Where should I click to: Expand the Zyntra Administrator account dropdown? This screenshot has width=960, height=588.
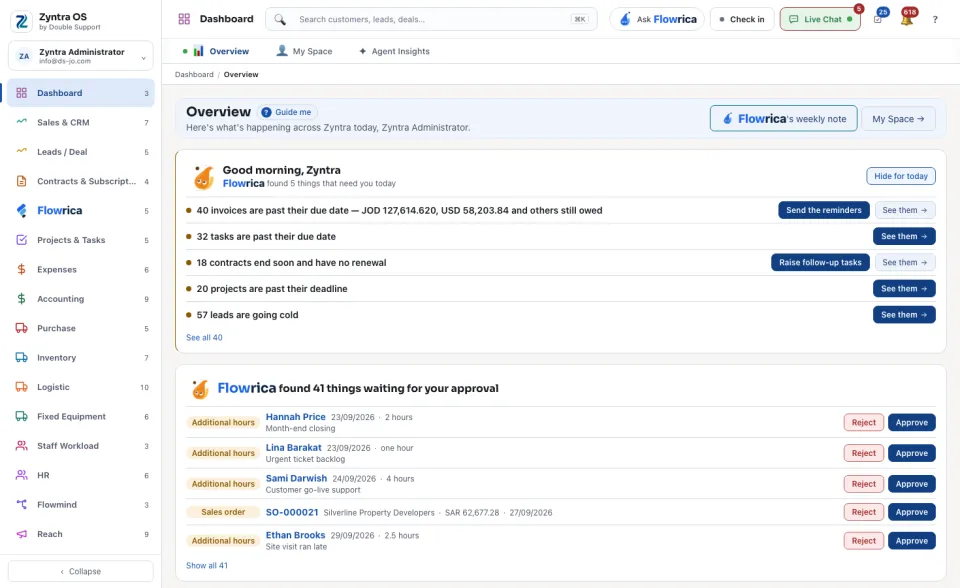[x=81, y=56]
